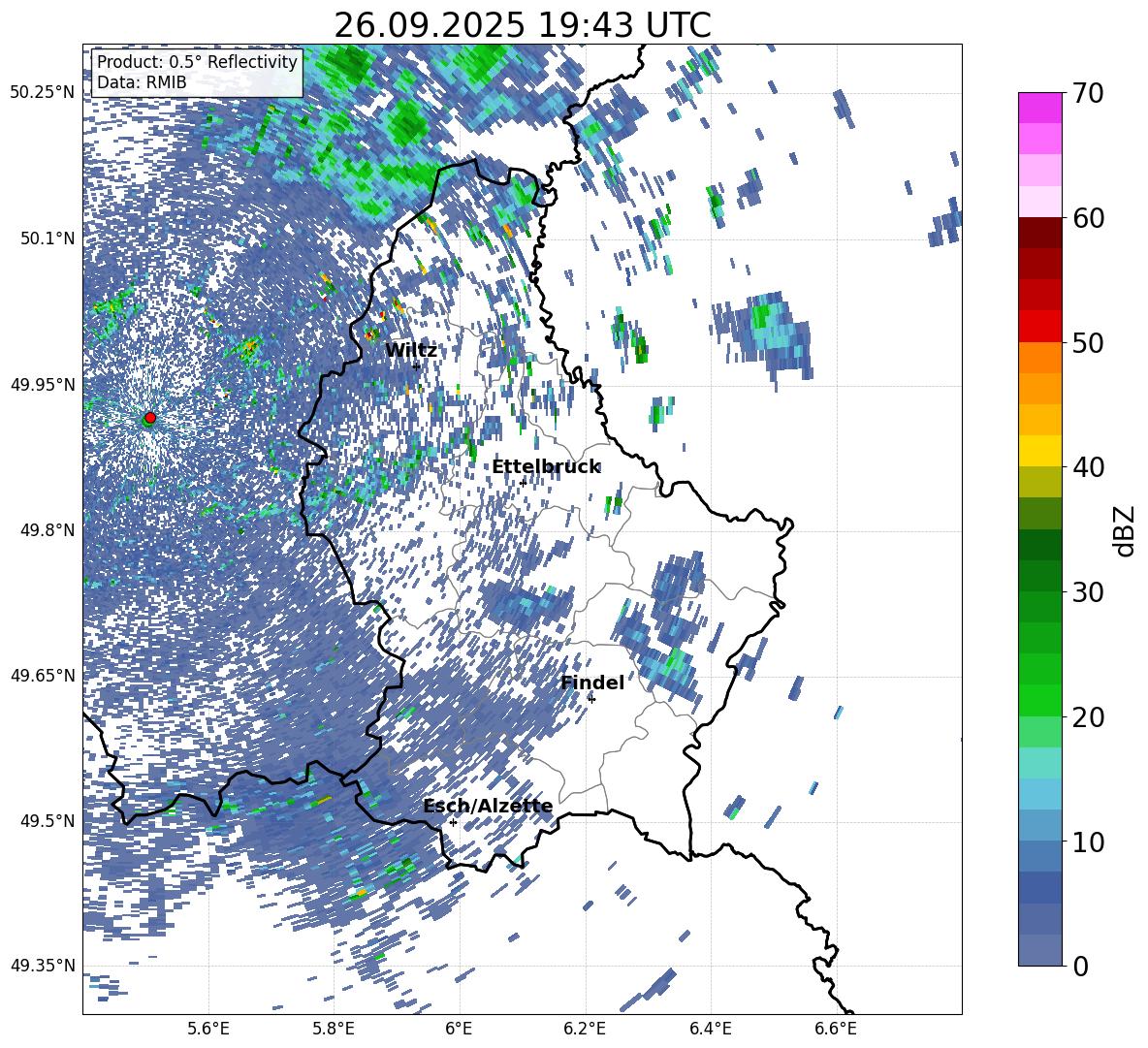Click the red radar site marker
This screenshot has height=1048, width=1148.
[x=150, y=417]
